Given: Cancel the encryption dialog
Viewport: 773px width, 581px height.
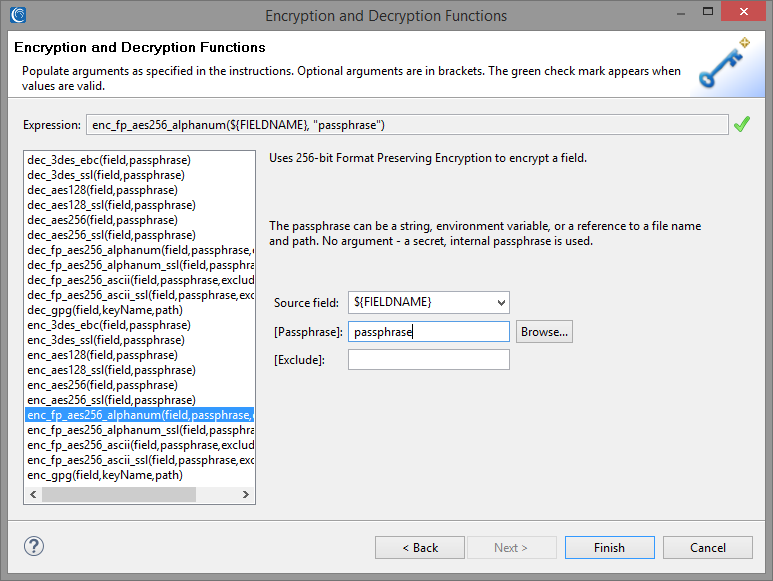Looking at the screenshot, I should tap(707, 547).
